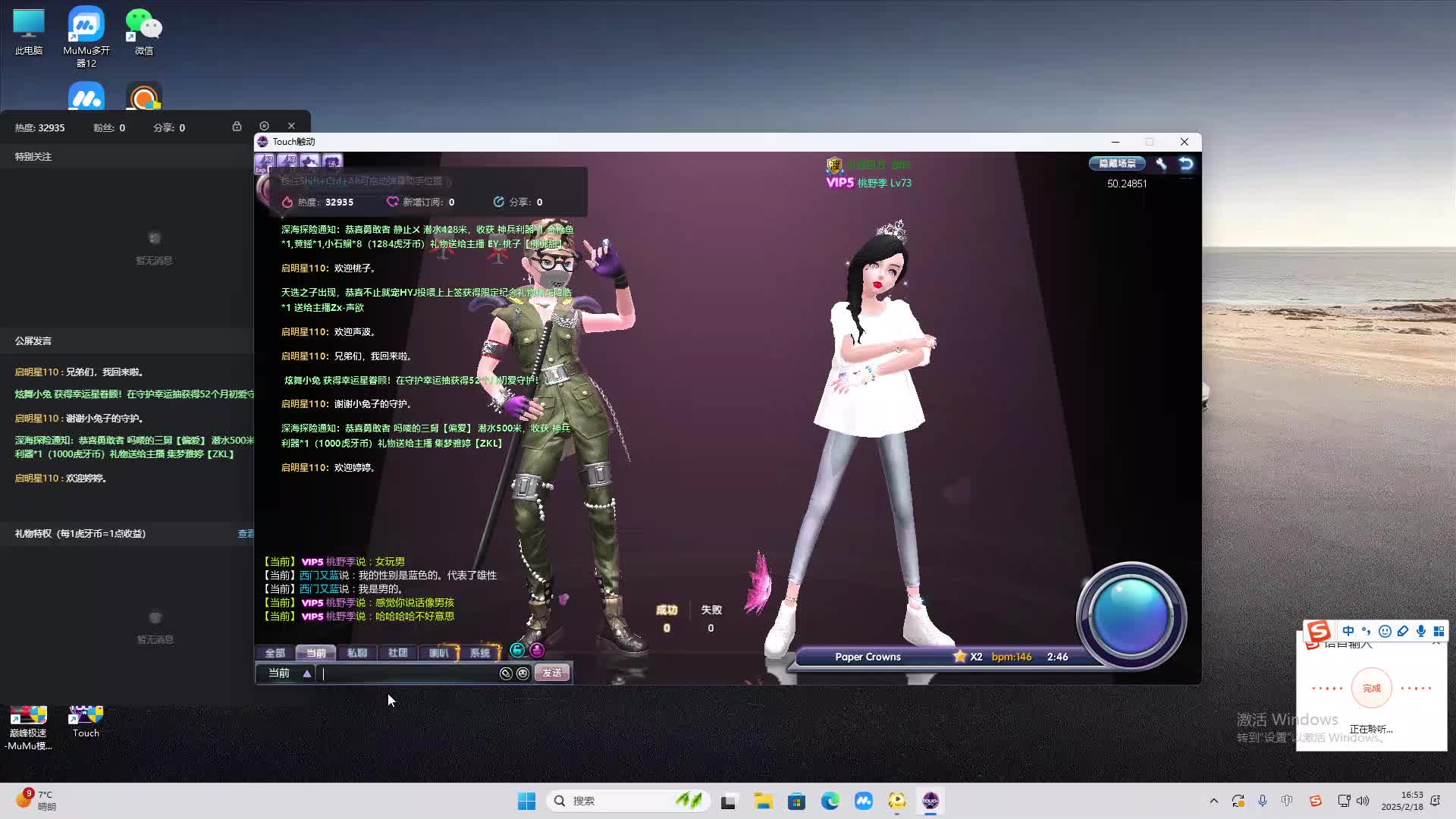Expand Windows system tray hidden icons chevron
The image size is (1456, 819).
pyautogui.click(x=1213, y=801)
